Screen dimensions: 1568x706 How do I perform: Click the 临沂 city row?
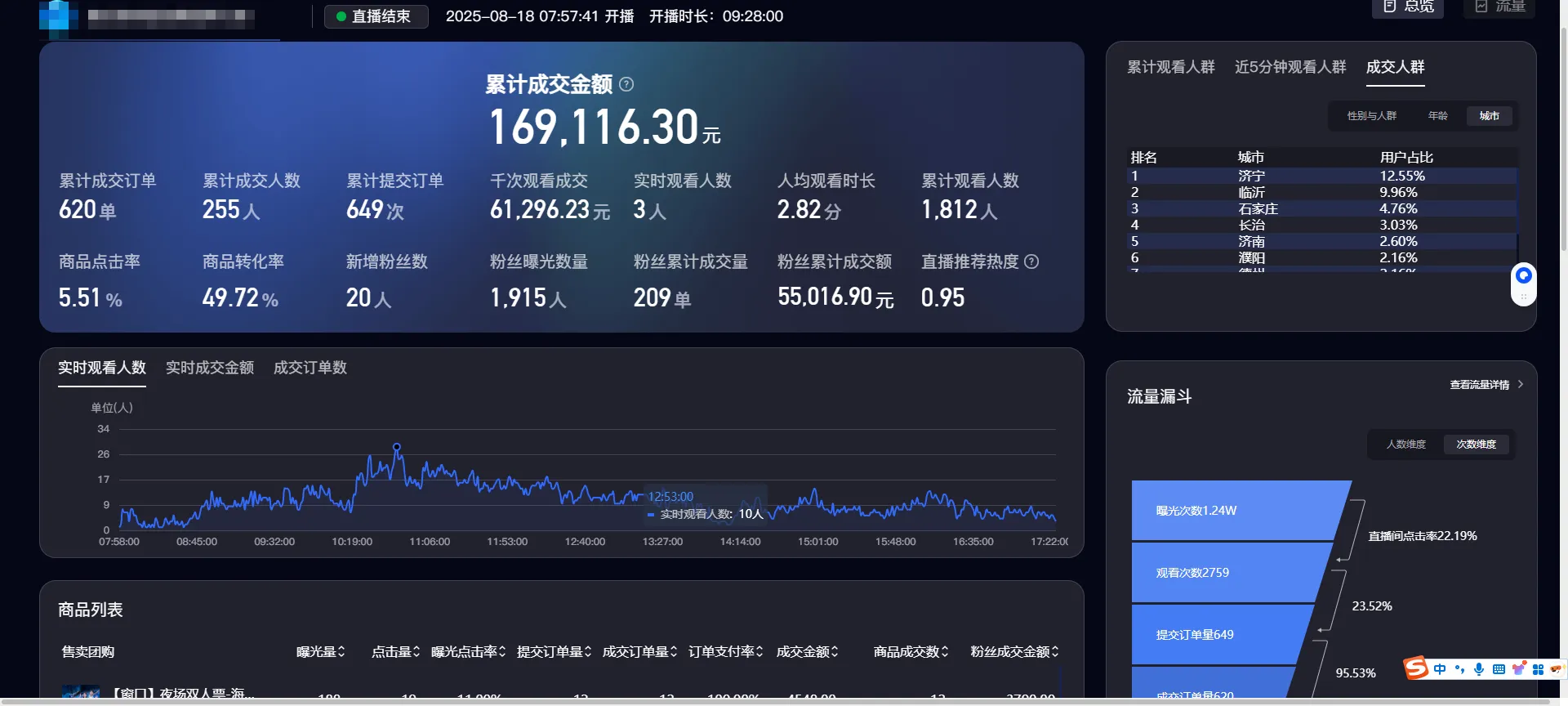pos(1321,192)
